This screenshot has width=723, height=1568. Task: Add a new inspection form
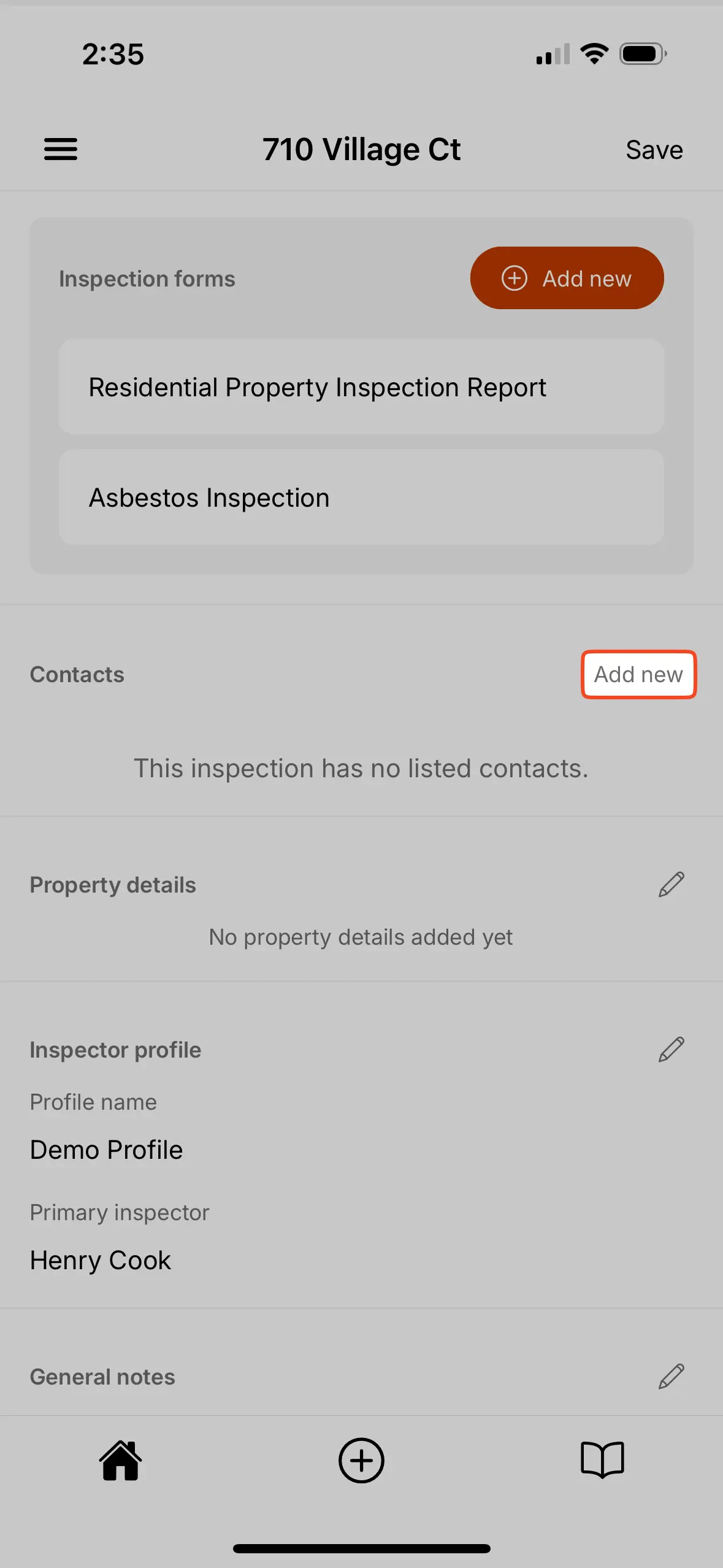coord(567,278)
